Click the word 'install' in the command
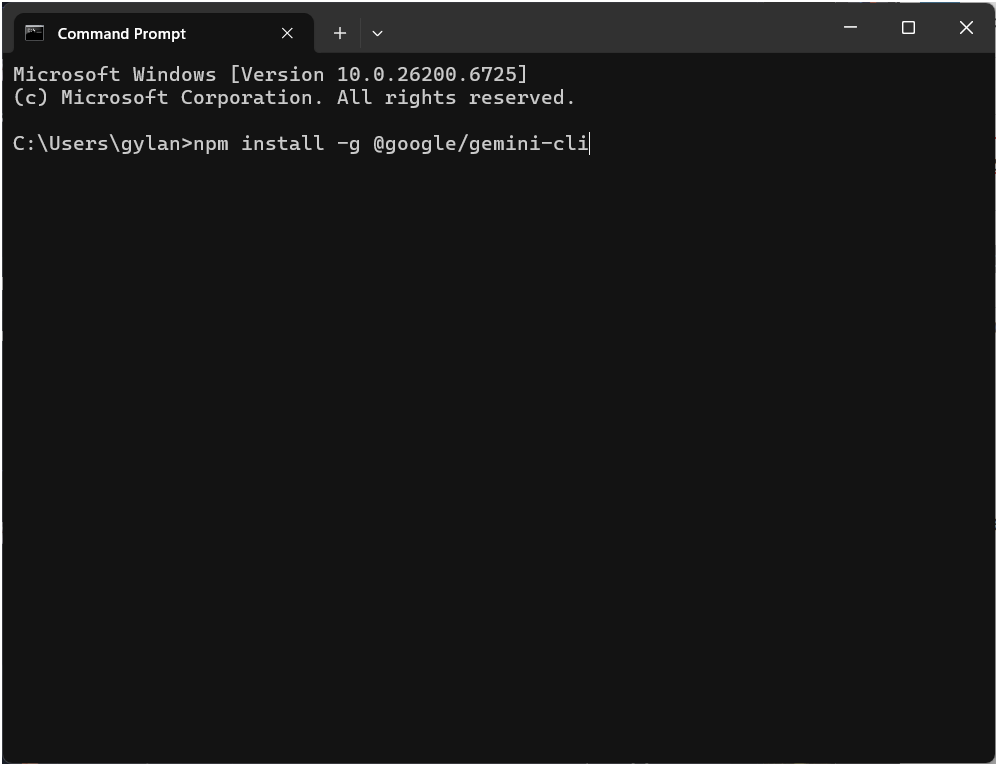 (283, 143)
